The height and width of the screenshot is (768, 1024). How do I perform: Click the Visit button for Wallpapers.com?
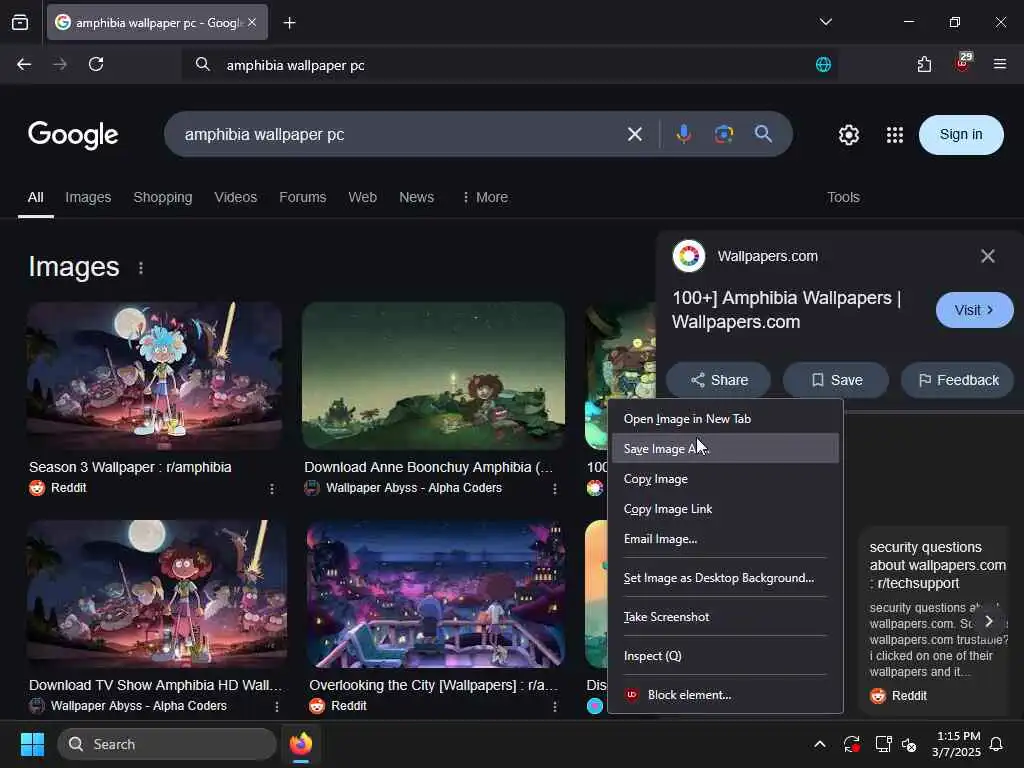pos(974,310)
